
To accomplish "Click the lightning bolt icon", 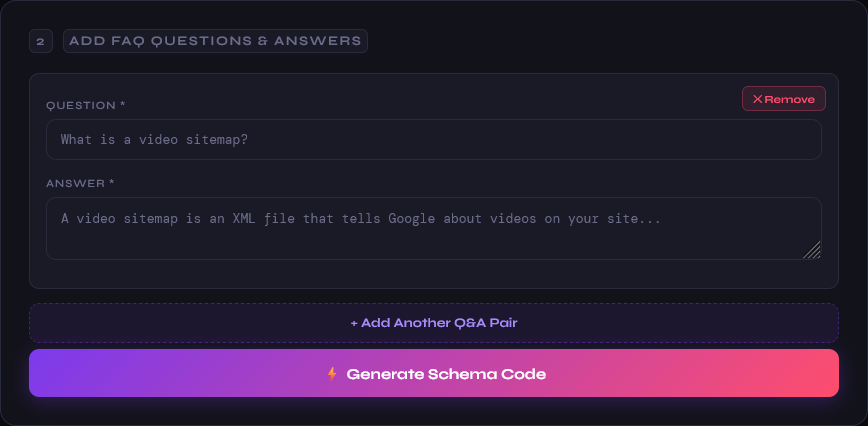I will (x=332, y=374).
